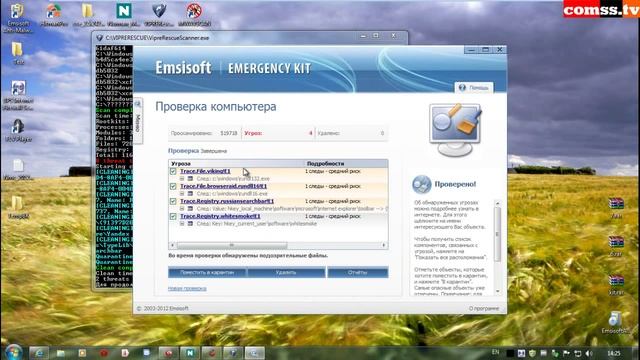Toggle checkbox for Trace.Registry.whitesmoke threat
The image size is (640, 360).
(173, 216)
